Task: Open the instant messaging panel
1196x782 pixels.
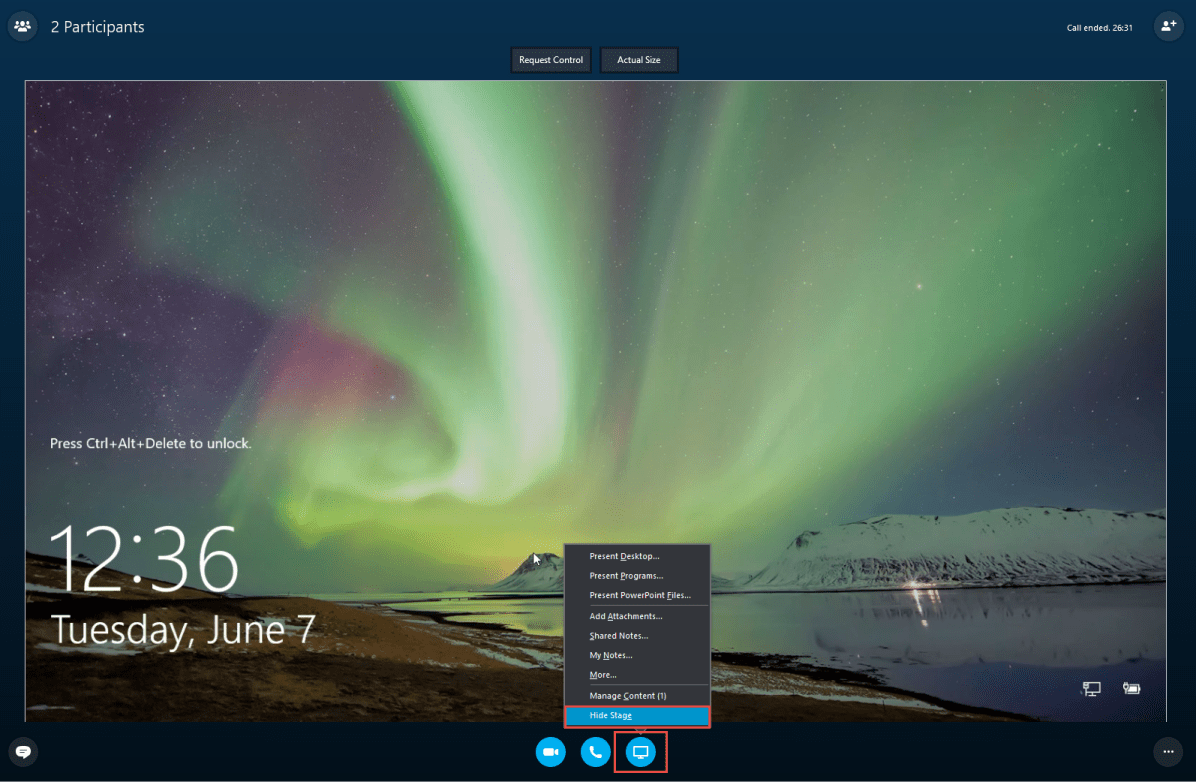Action: pos(22,751)
